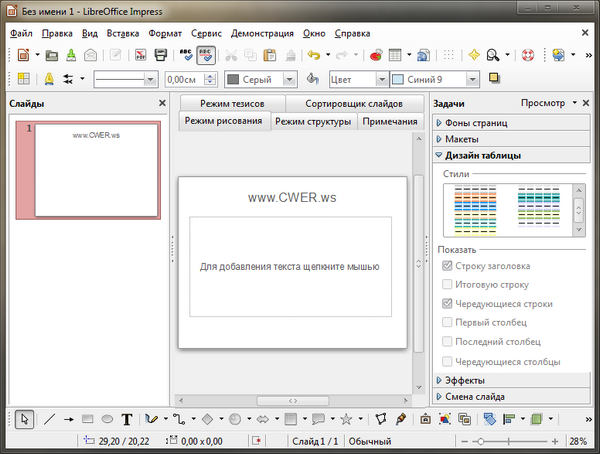Select the Rectangle drawing tool

pyautogui.click(x=87, y=420)
